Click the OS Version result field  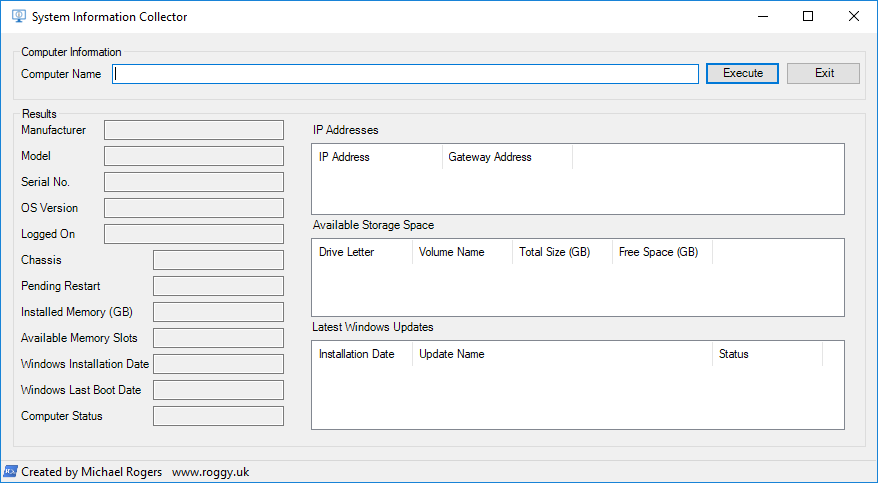pos(194,208)
